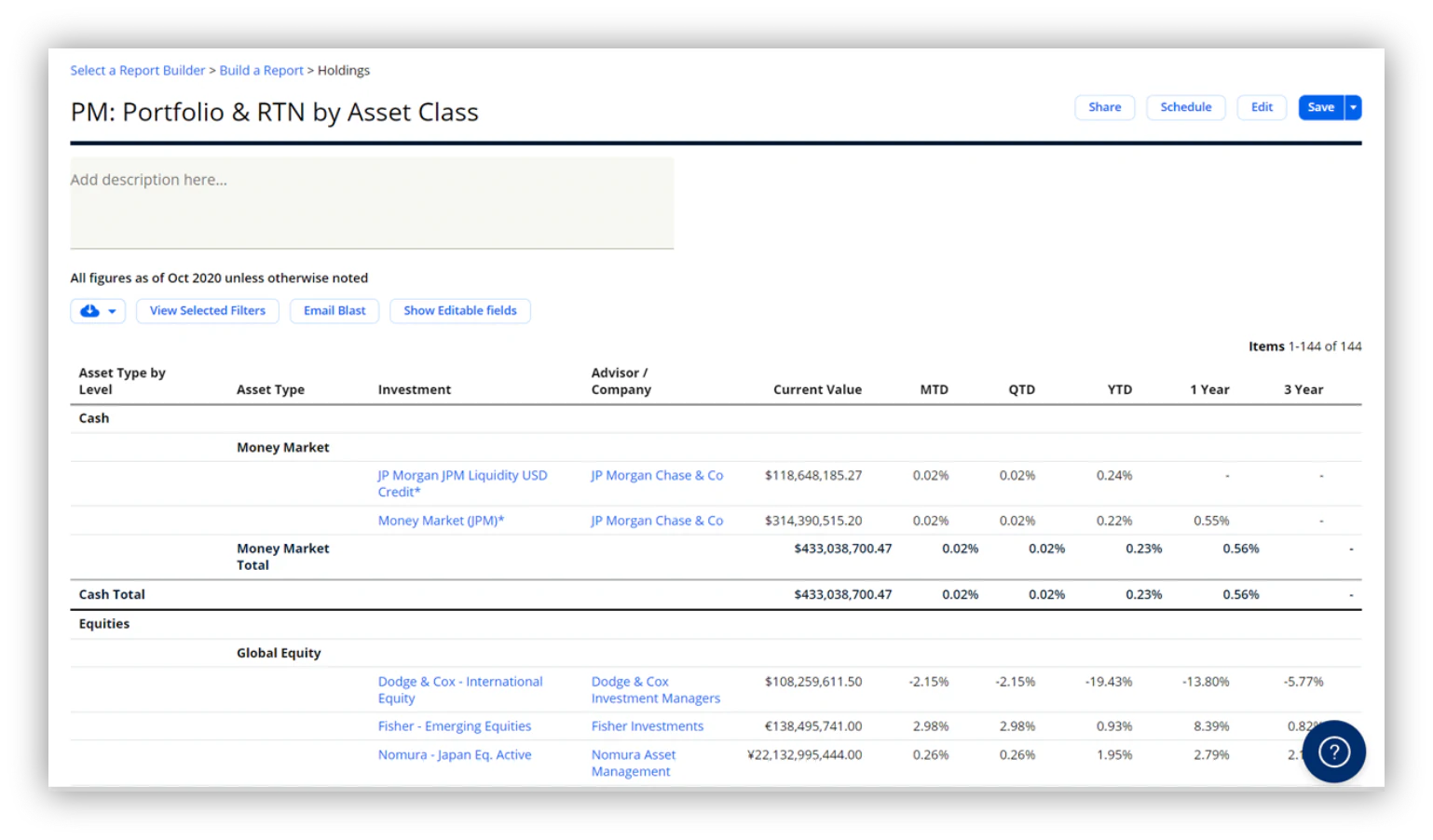This screenshot has height=840, width=1433.
Task: Navigate to Build a Report breadcrumb
Action: coord(262,71)
